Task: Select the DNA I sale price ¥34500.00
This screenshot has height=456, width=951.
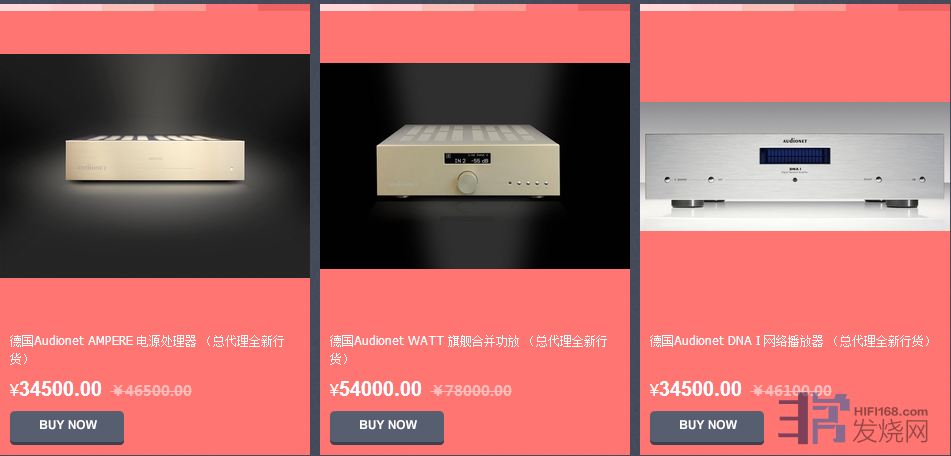Action: (x=696, y=389)
